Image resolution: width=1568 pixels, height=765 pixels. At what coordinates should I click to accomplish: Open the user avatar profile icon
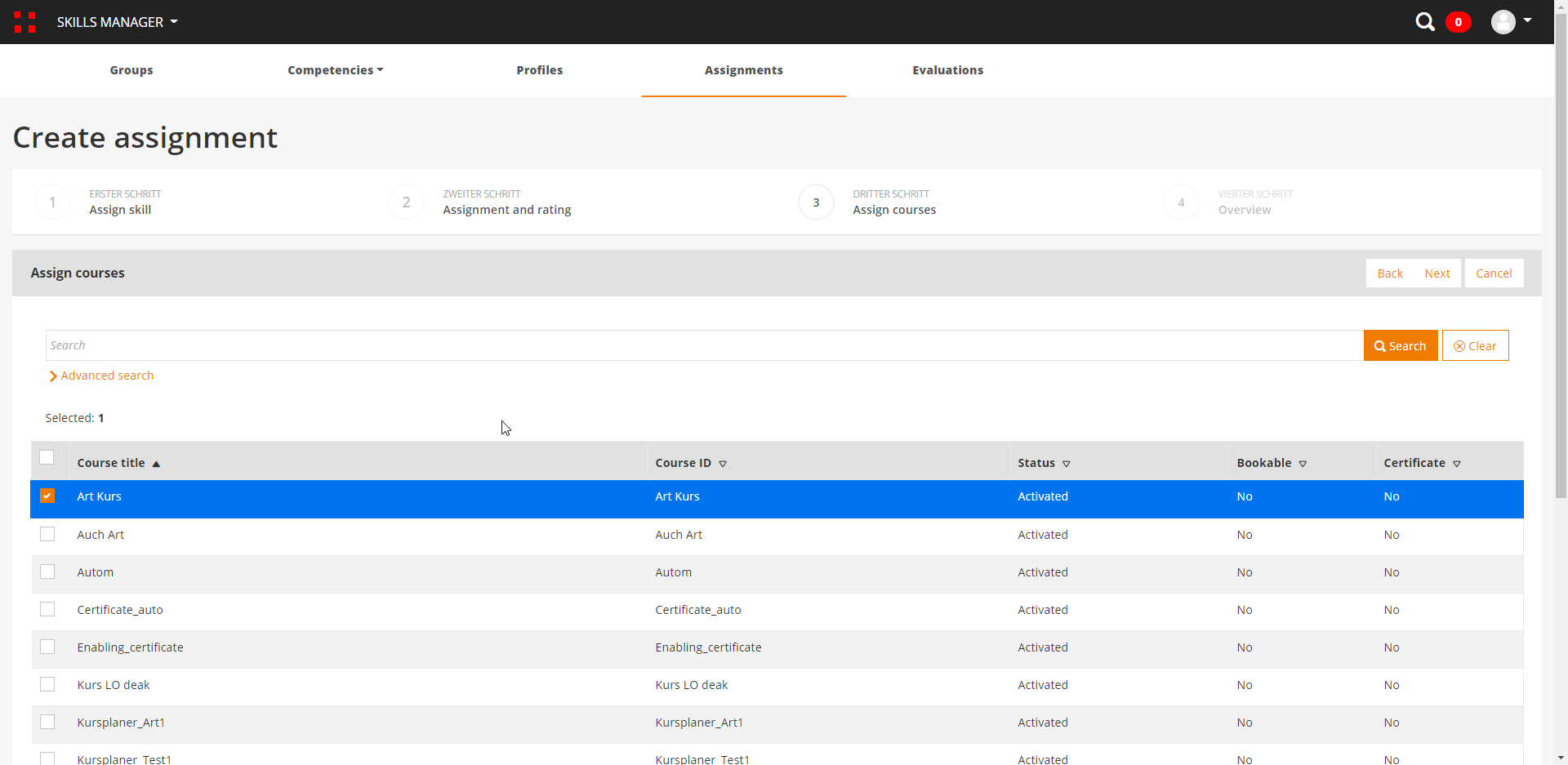pos(1503,22)
